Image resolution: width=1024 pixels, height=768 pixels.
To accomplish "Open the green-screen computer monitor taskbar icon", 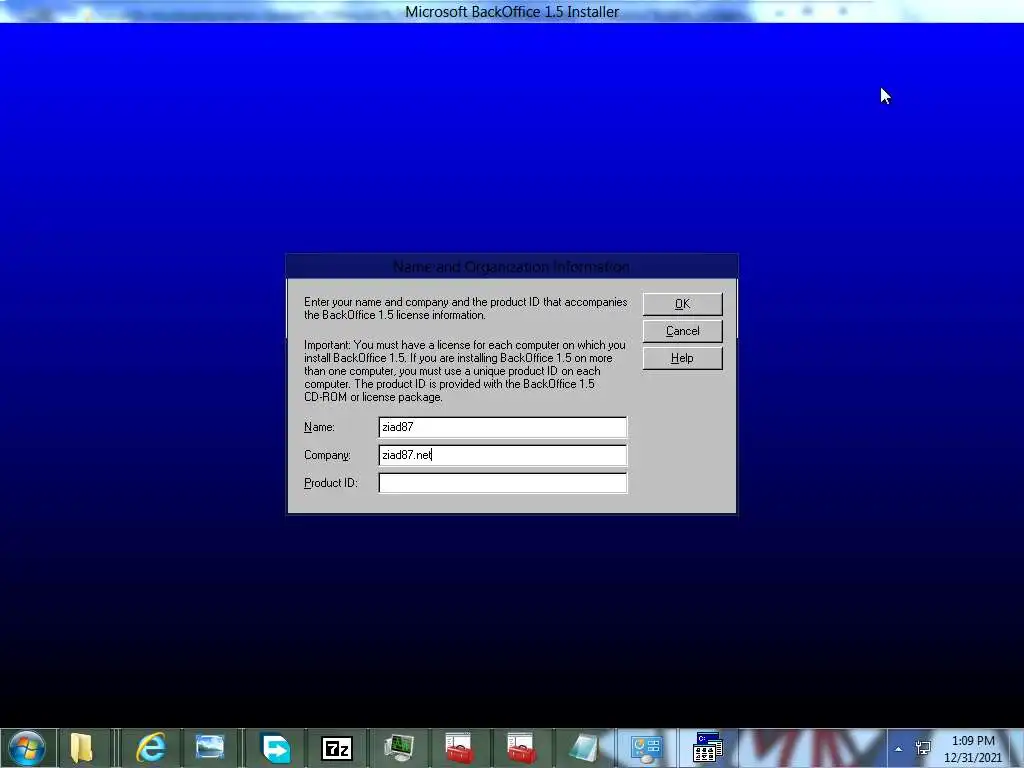I will pyautogui.click(x=398, y=748).
